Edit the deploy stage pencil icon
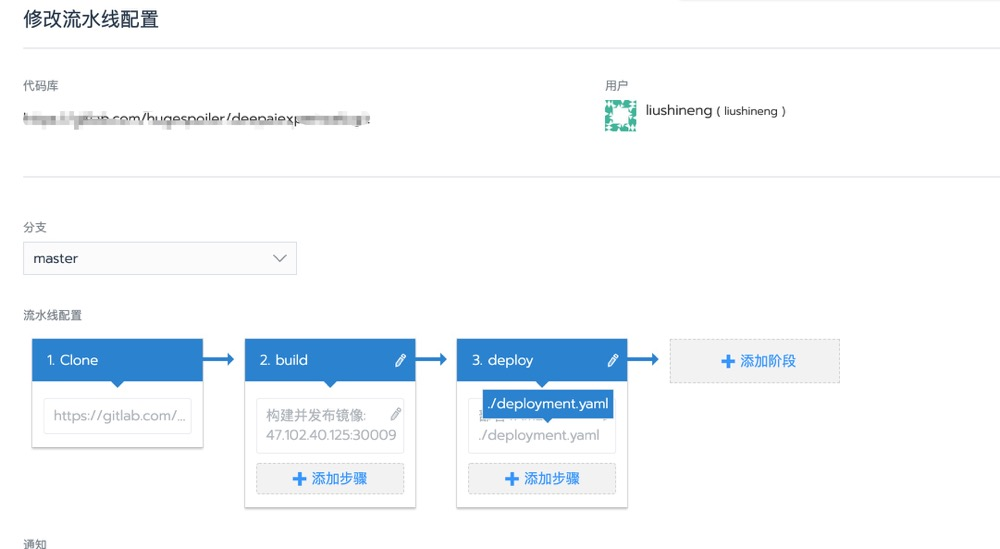This screenshot has height=549, width=1000. (612, 360)
